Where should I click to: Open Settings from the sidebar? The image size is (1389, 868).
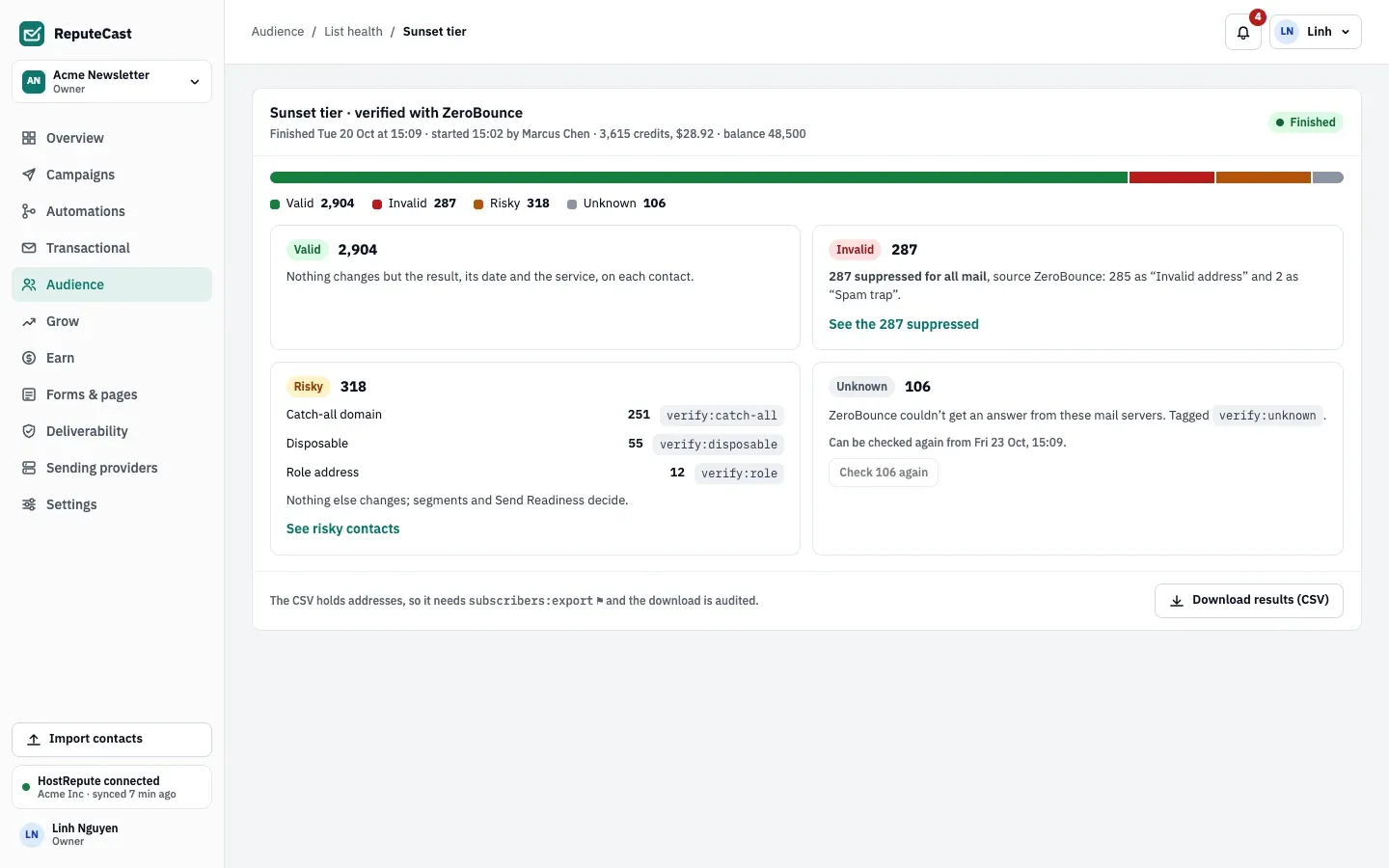112,504
